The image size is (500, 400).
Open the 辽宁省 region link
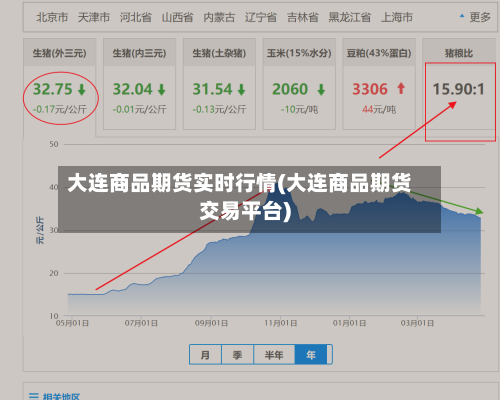261,17
